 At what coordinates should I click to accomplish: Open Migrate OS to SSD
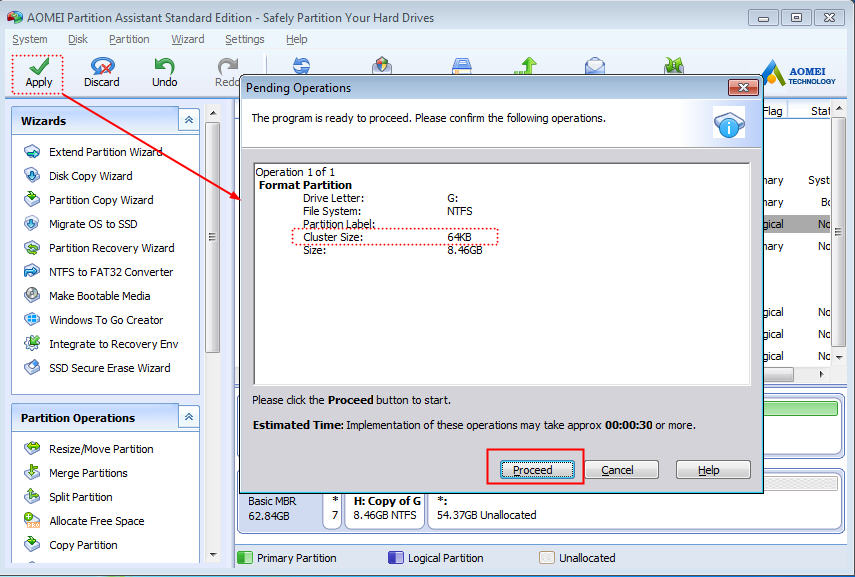[x=93, y=224]
